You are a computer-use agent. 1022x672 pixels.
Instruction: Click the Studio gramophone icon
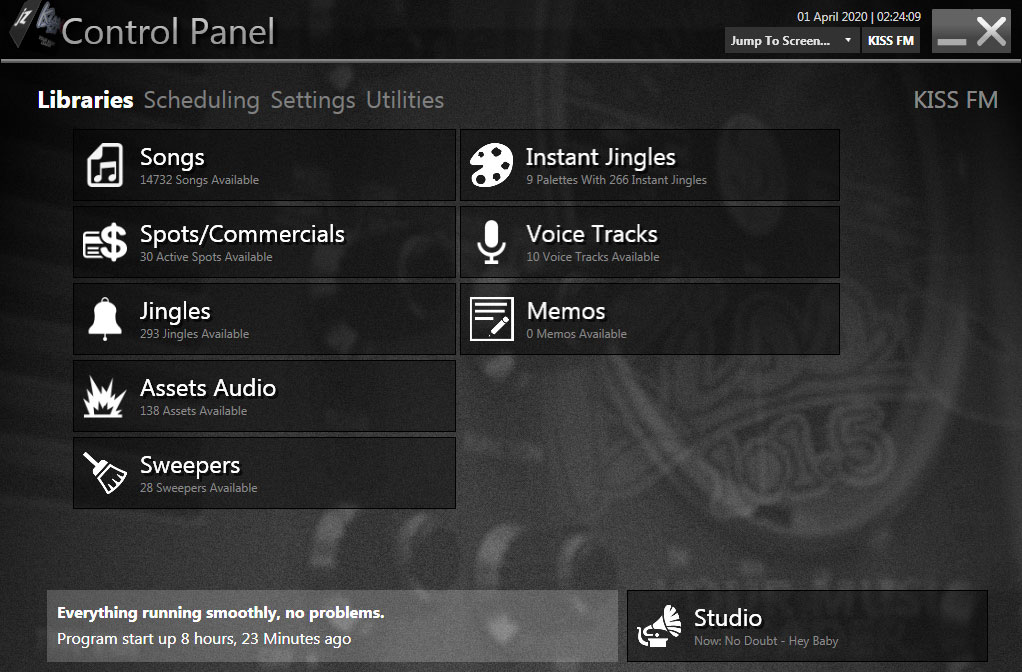659,626
